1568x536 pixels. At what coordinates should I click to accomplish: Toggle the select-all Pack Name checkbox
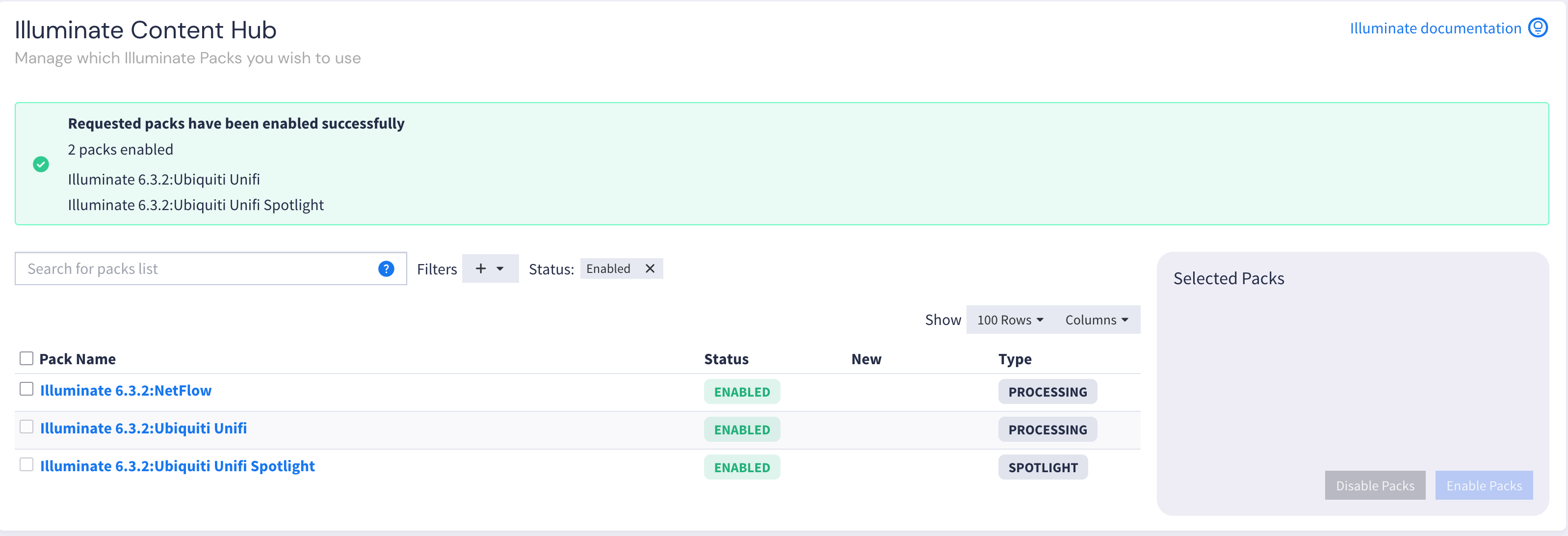point(26,358)
